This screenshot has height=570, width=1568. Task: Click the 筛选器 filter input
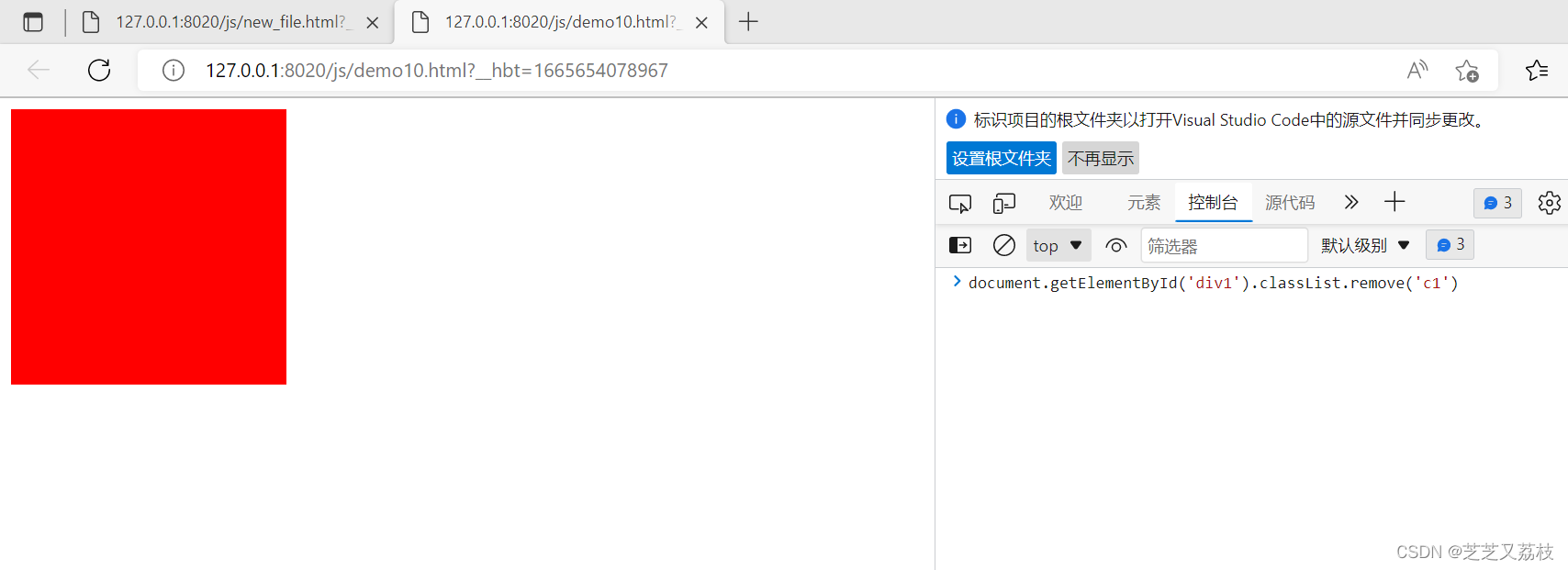pos(1224,246)
